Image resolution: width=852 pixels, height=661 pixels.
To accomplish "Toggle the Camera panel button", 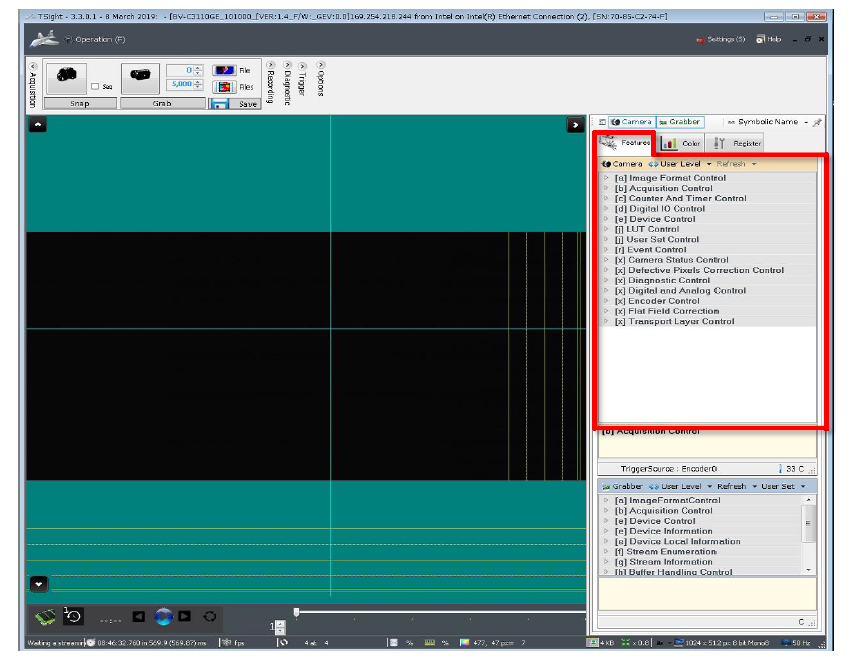I will pyautogui.click(x=631, y=122).
